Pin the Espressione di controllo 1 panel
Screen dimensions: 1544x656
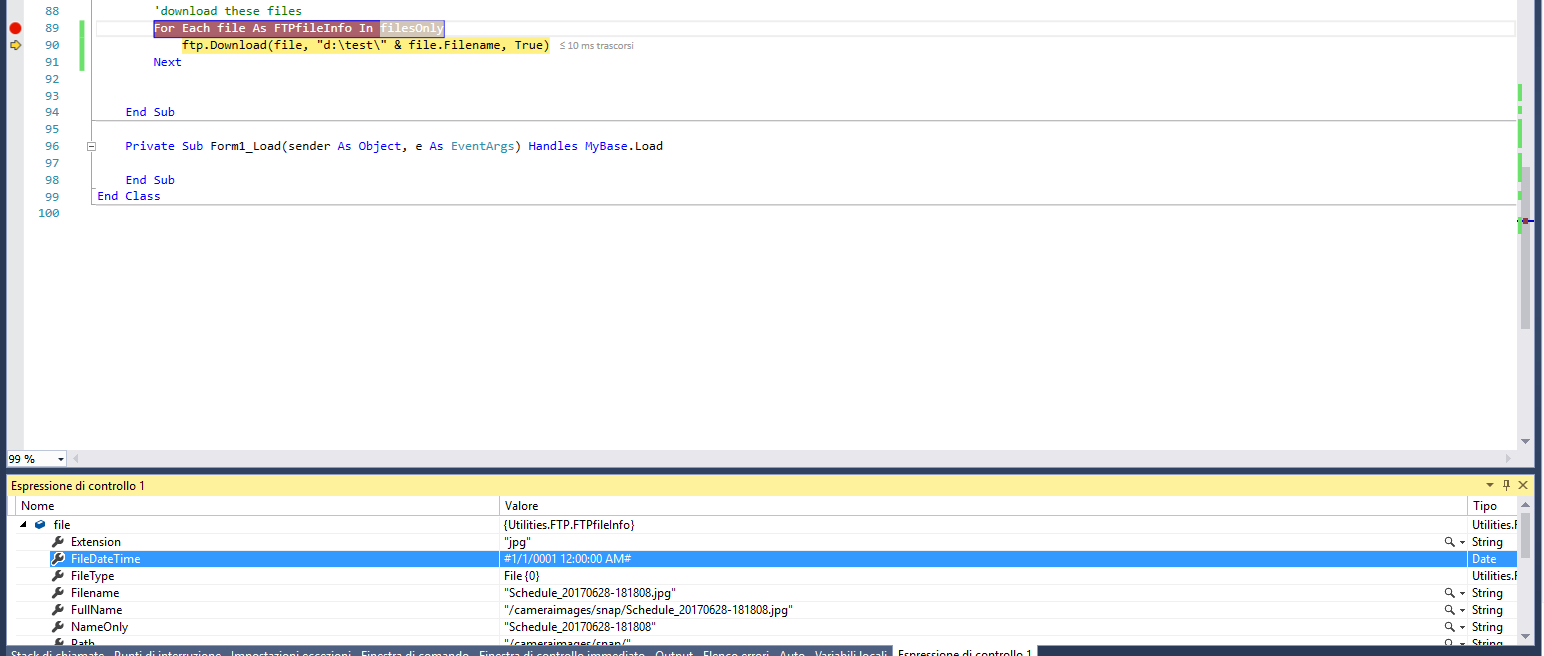1507,485
